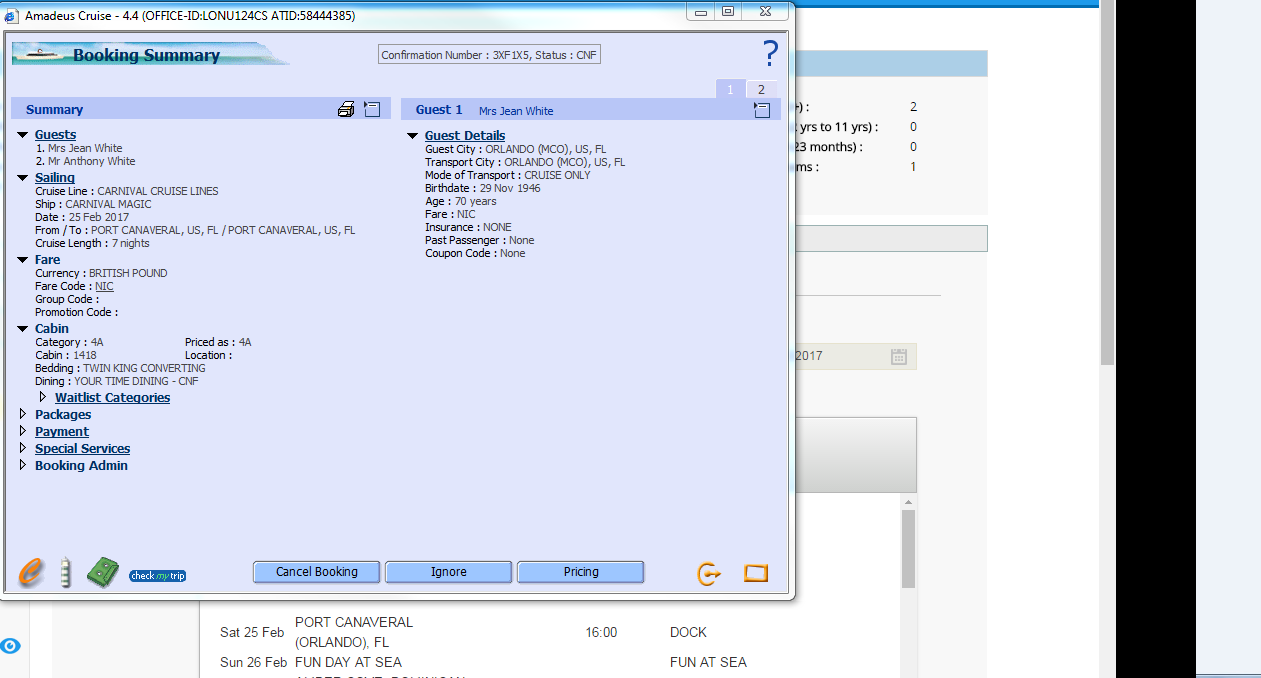Maximize the Amadeus Cruise window
Viewport: 1261px width, 678px height.
[728, 12]
